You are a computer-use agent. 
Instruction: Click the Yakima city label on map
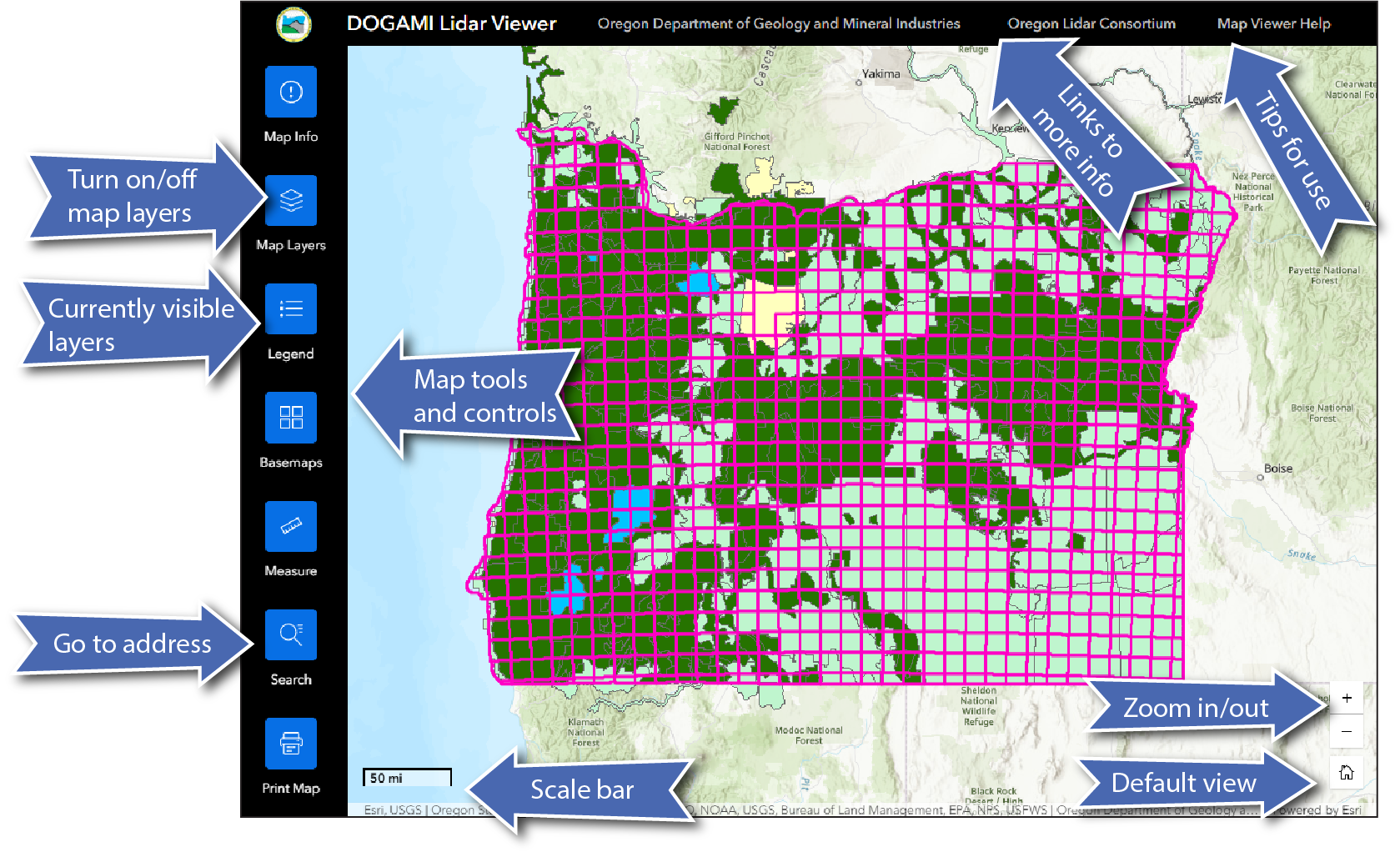tap(881, 74)
